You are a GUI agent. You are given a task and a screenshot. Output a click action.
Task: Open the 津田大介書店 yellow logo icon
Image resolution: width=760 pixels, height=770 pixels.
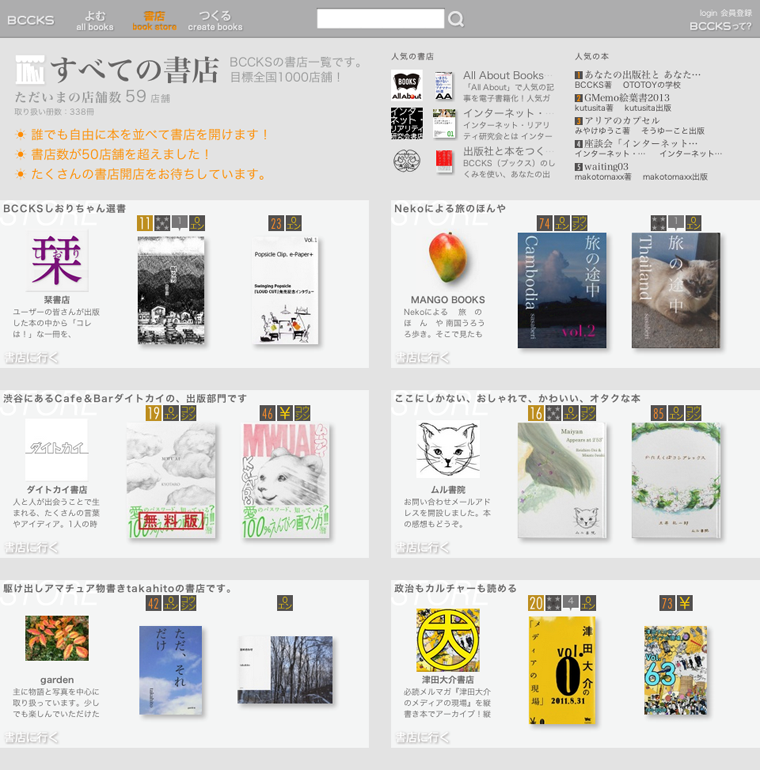447,640
